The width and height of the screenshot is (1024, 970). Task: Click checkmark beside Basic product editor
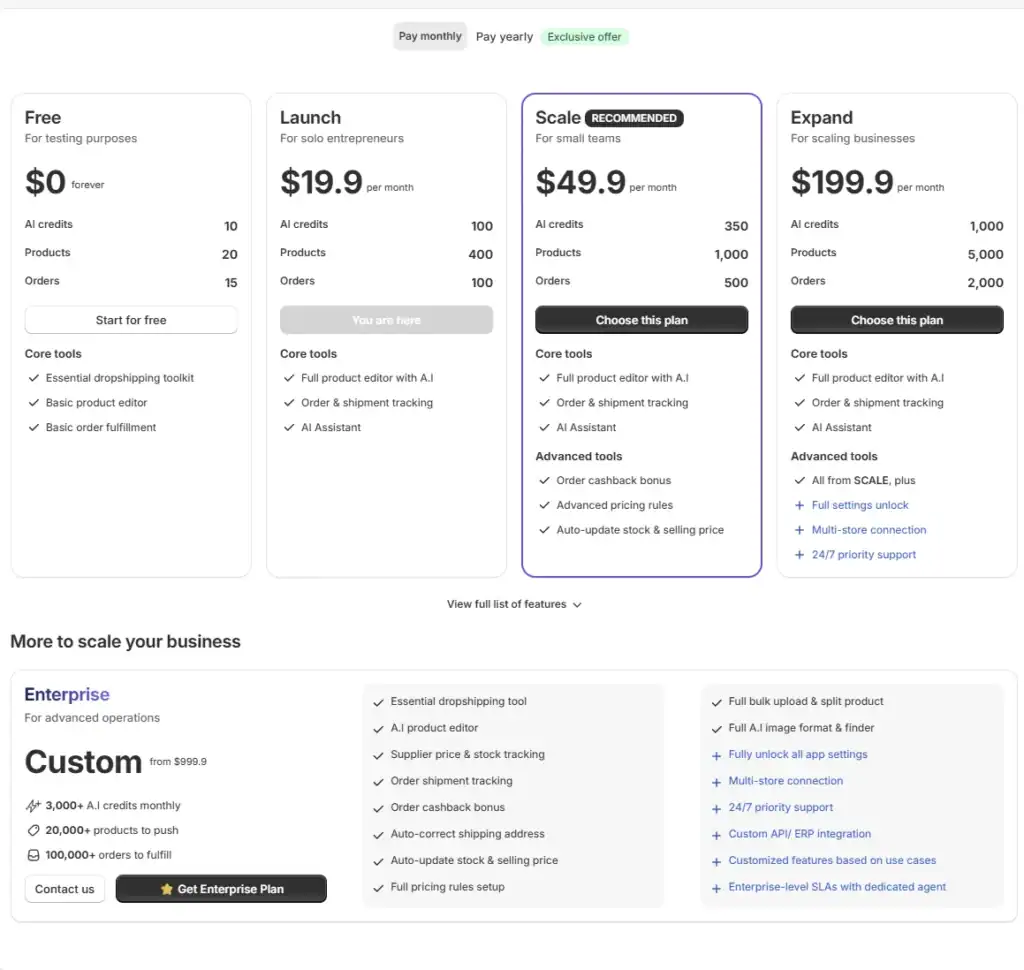(33, 402)
